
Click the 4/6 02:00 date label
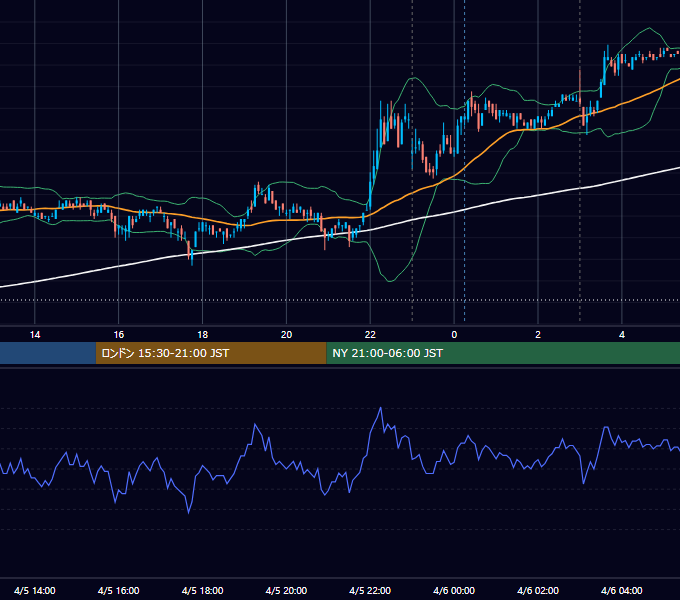538,590
